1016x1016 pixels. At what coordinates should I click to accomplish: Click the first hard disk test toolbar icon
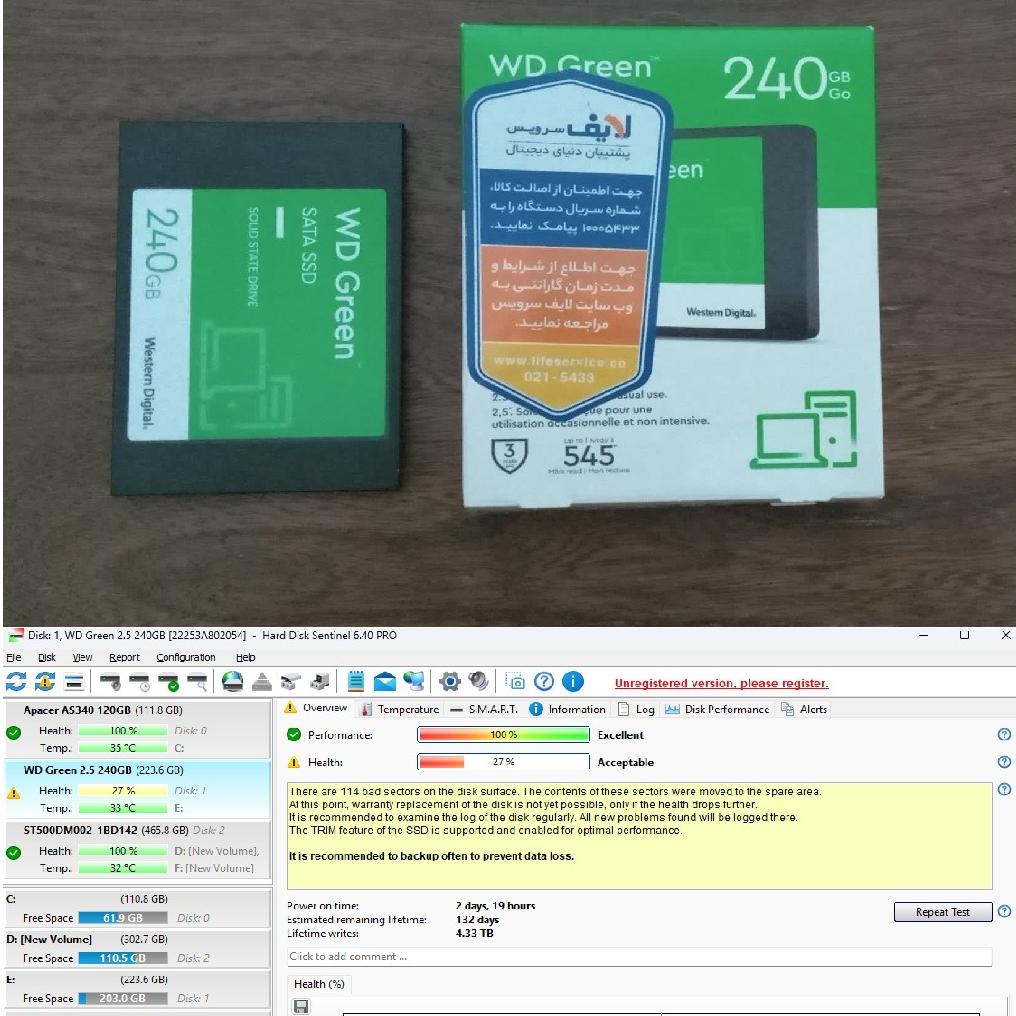click(110, 682)
